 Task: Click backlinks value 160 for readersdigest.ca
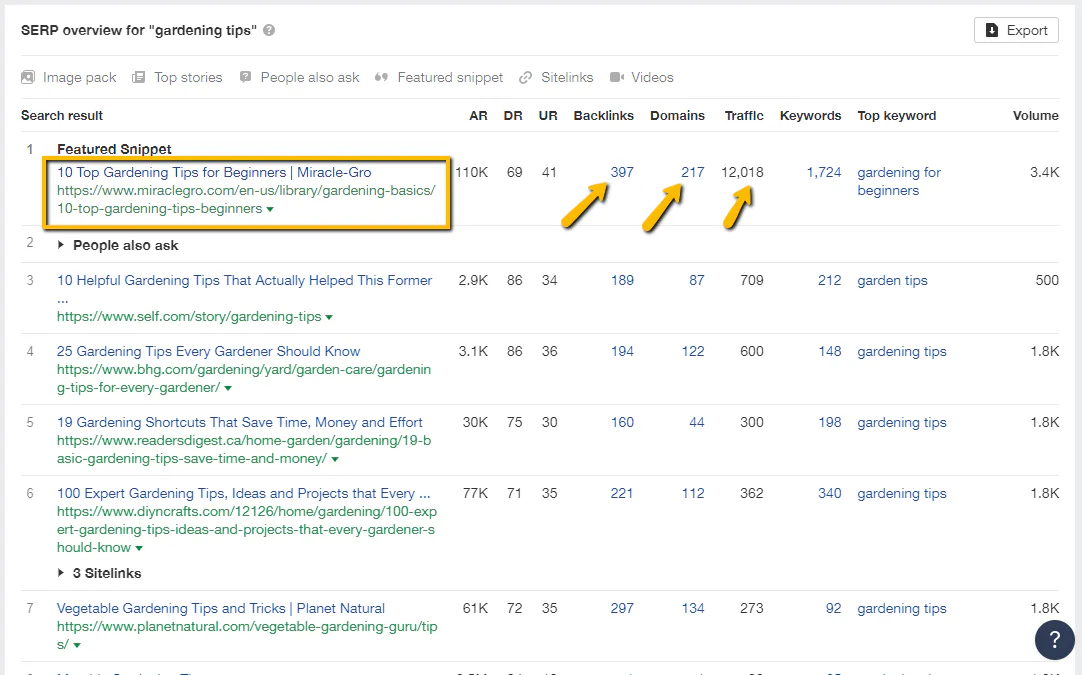(x=622, y=422)
